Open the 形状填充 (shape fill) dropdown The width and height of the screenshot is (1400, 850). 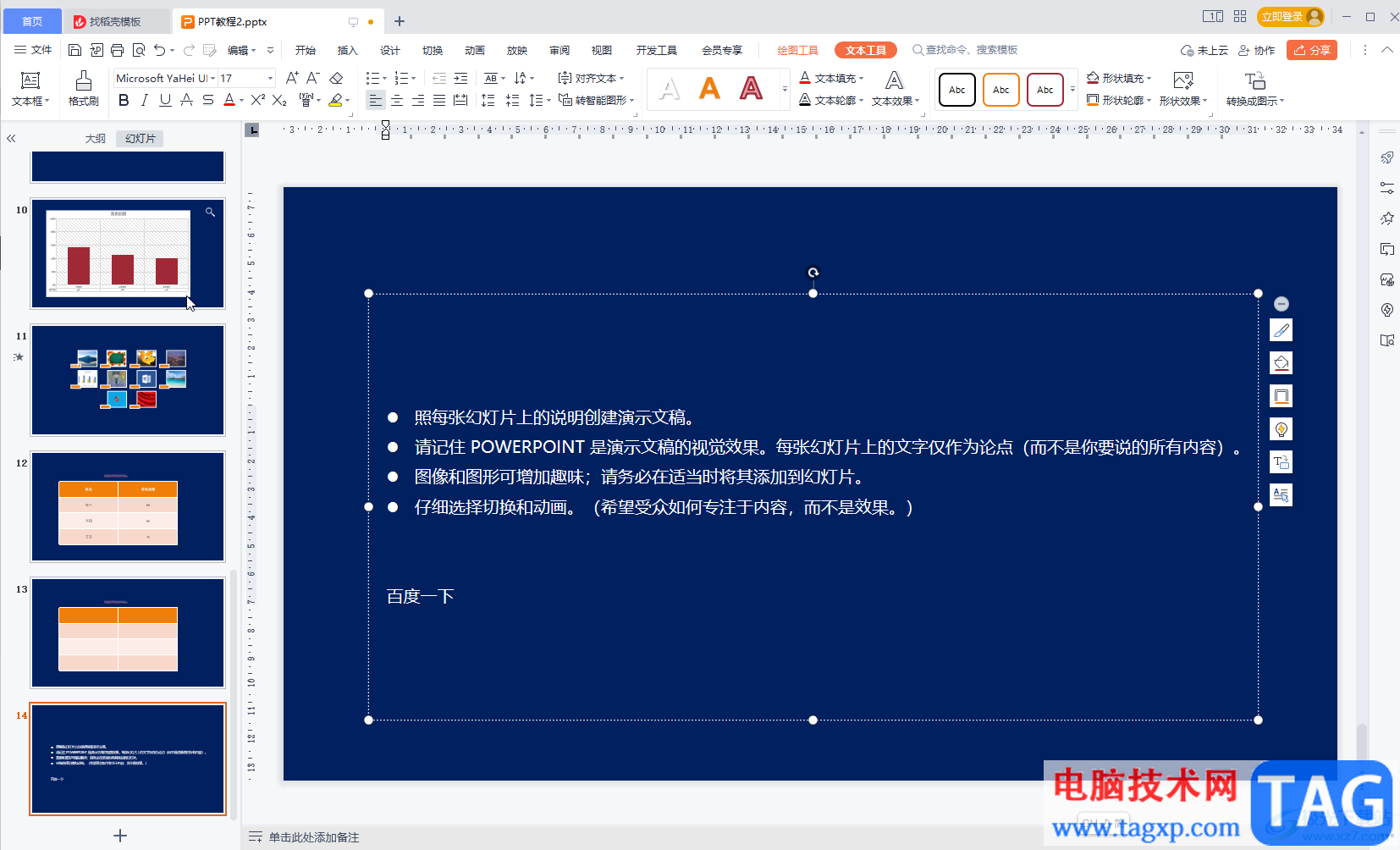click(x=1119, y=78)
